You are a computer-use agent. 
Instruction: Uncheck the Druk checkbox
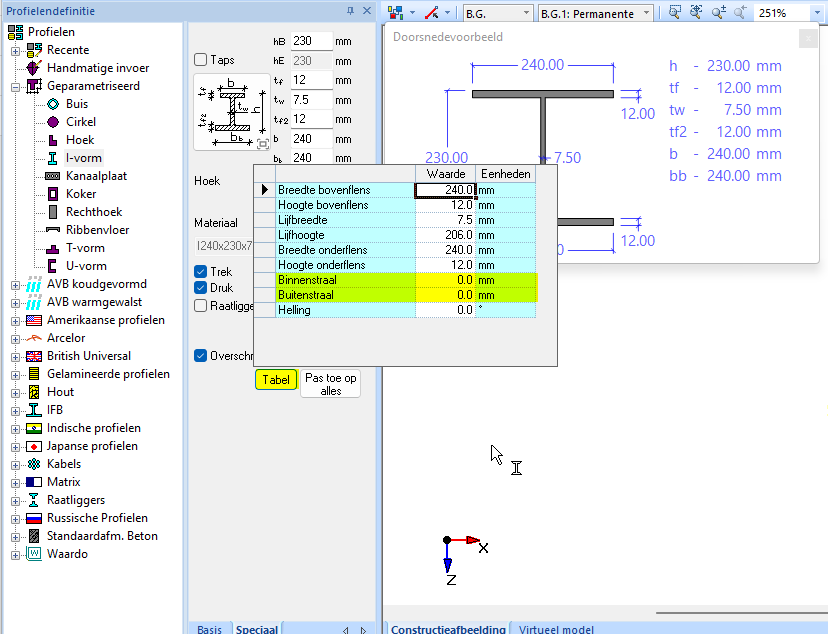[200, 288]
